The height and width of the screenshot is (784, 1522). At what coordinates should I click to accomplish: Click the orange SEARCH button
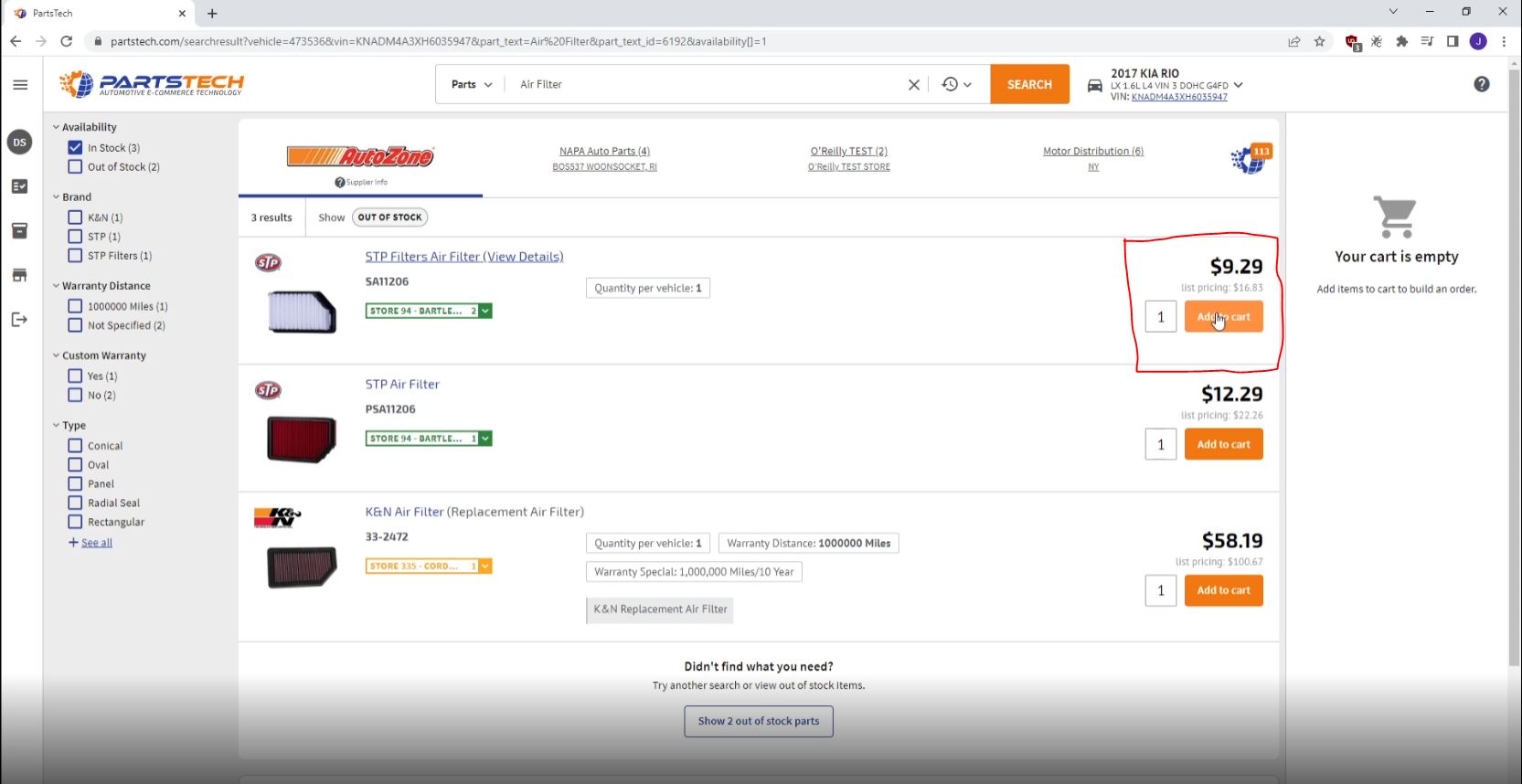click(x=1029, y=84)
